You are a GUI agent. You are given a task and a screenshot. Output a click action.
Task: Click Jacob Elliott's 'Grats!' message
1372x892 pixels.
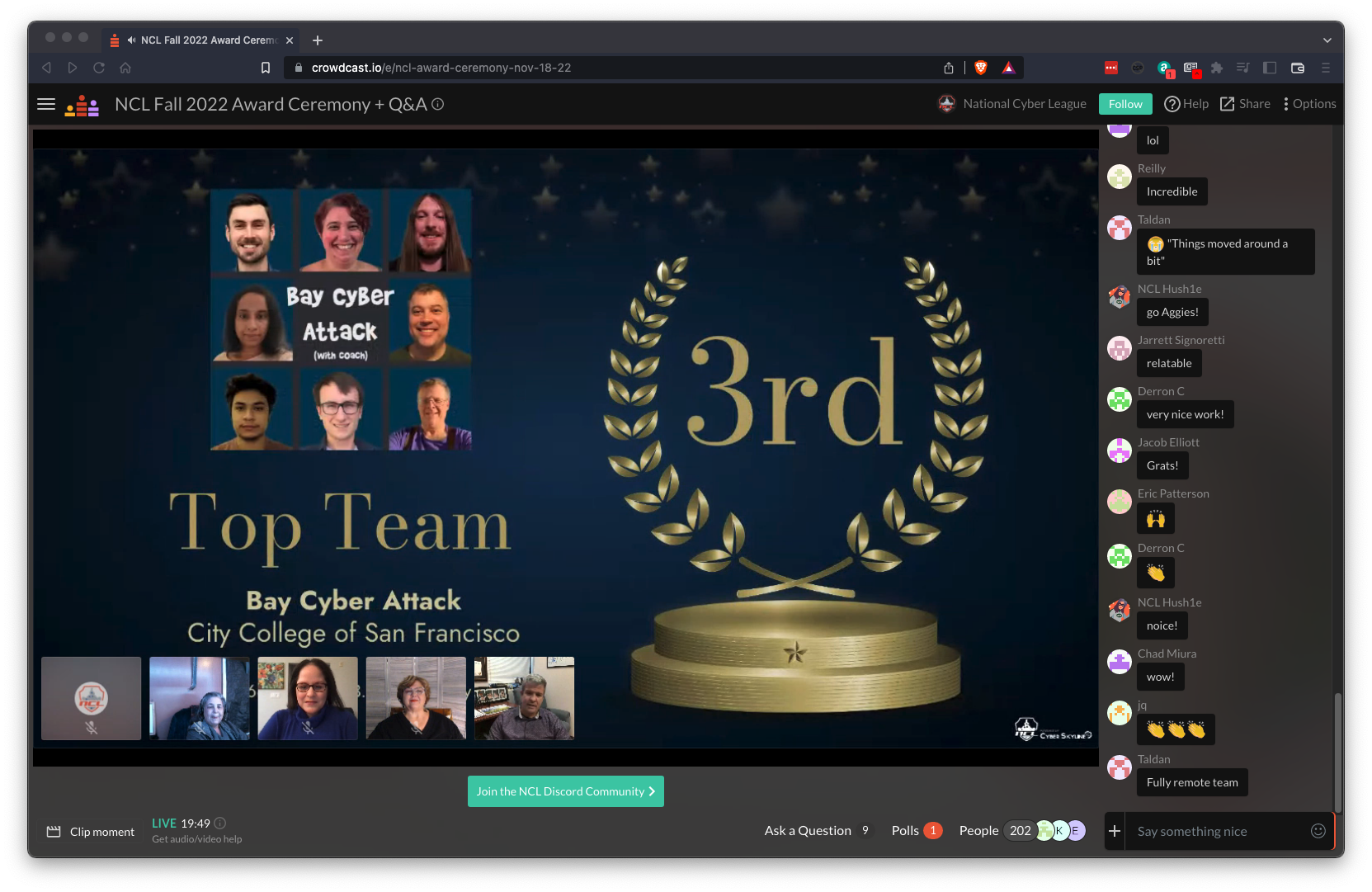[x=1162, y=465]
